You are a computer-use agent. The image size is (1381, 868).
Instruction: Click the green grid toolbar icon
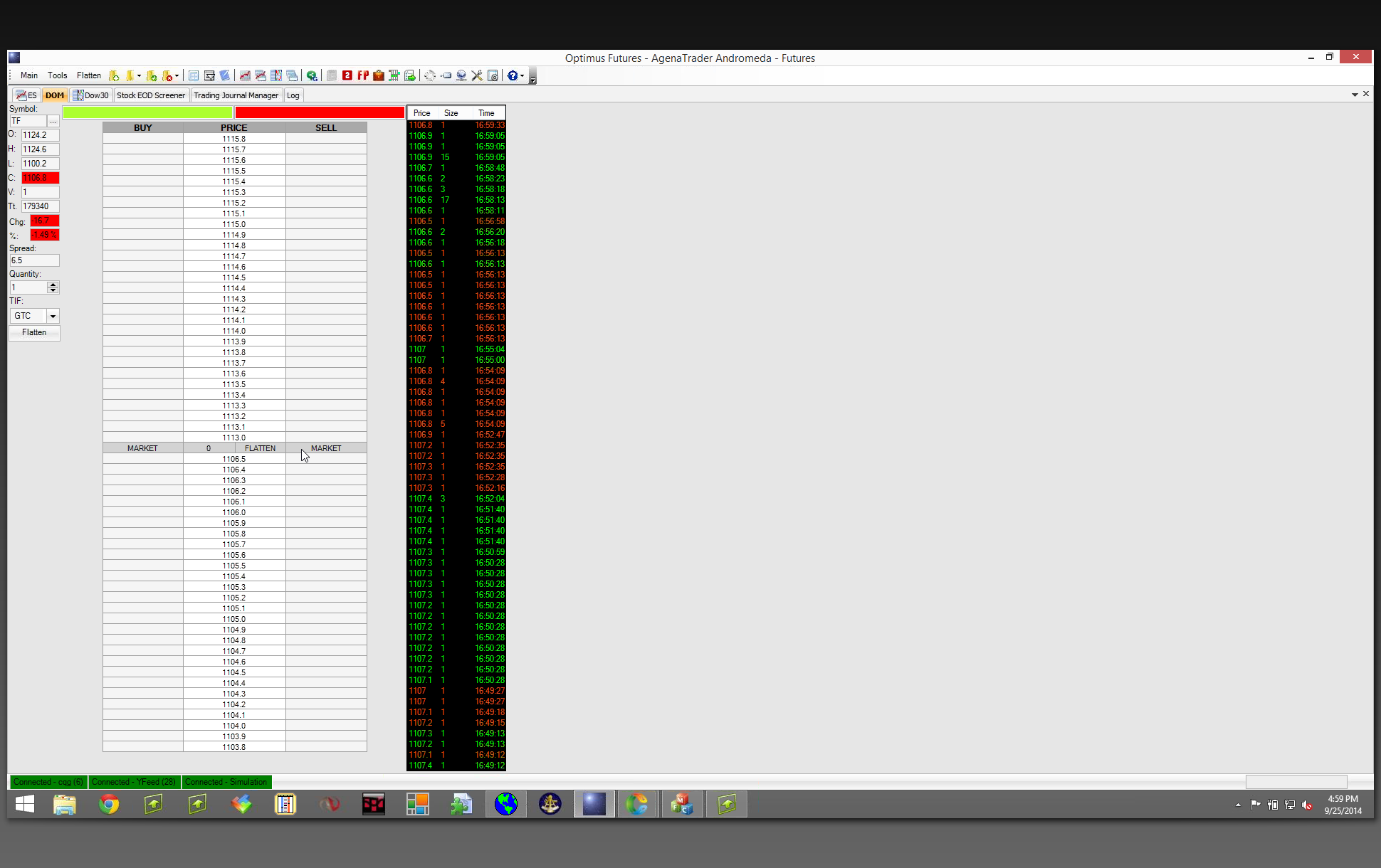[394, 75]
